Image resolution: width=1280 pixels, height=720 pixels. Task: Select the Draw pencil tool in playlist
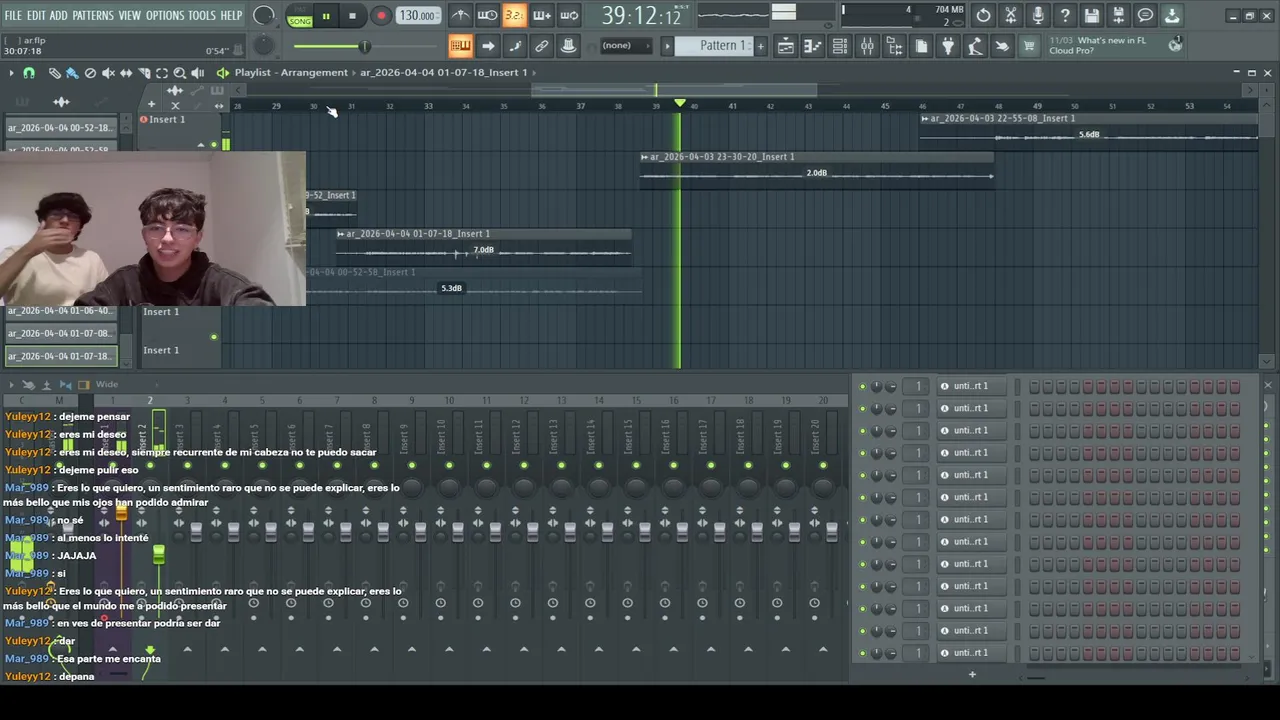(x=55, y=73)
